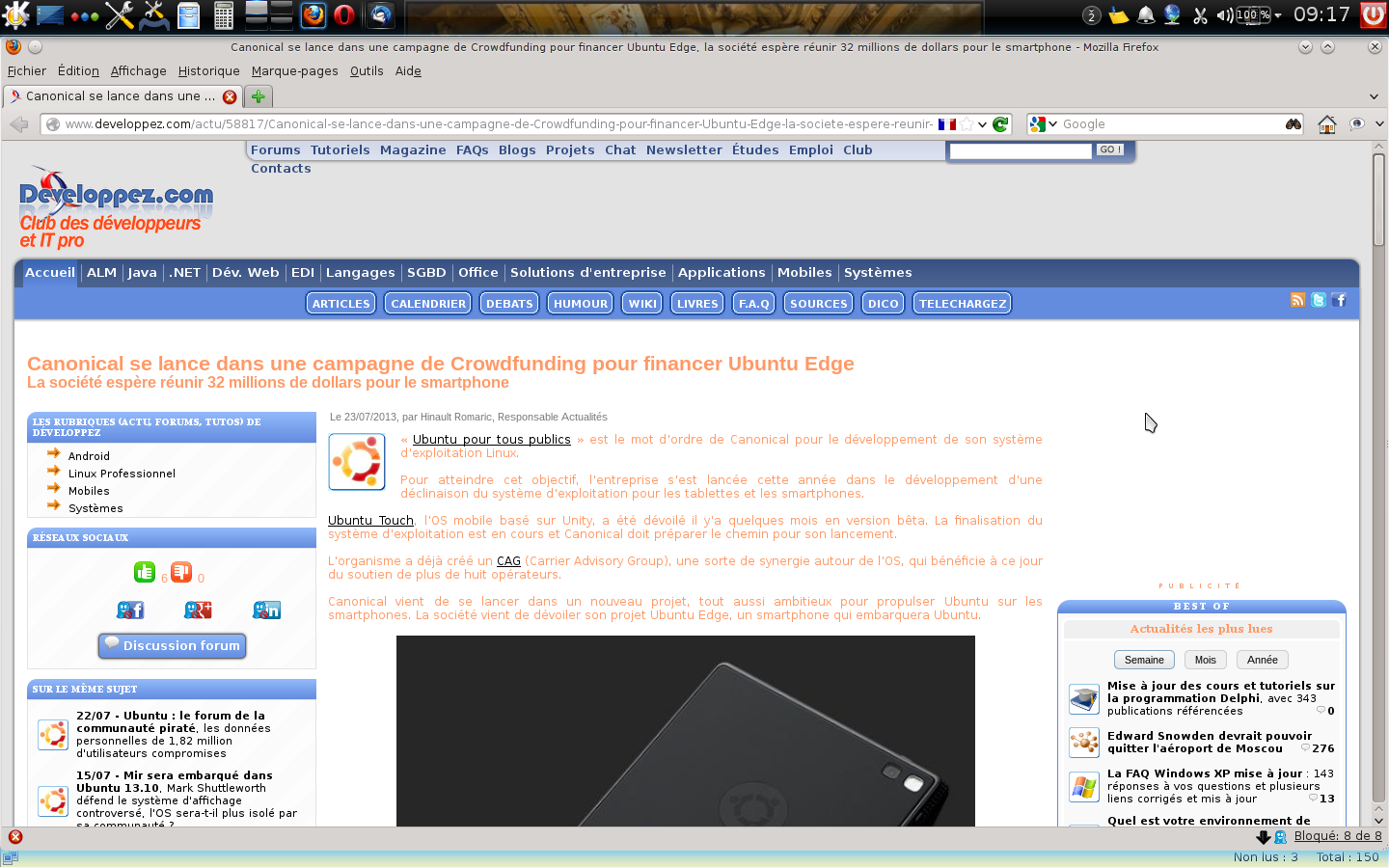The image size is (1389, 868).
Task: Follow the Ubuntu Touch link
Action: (370, 521)
